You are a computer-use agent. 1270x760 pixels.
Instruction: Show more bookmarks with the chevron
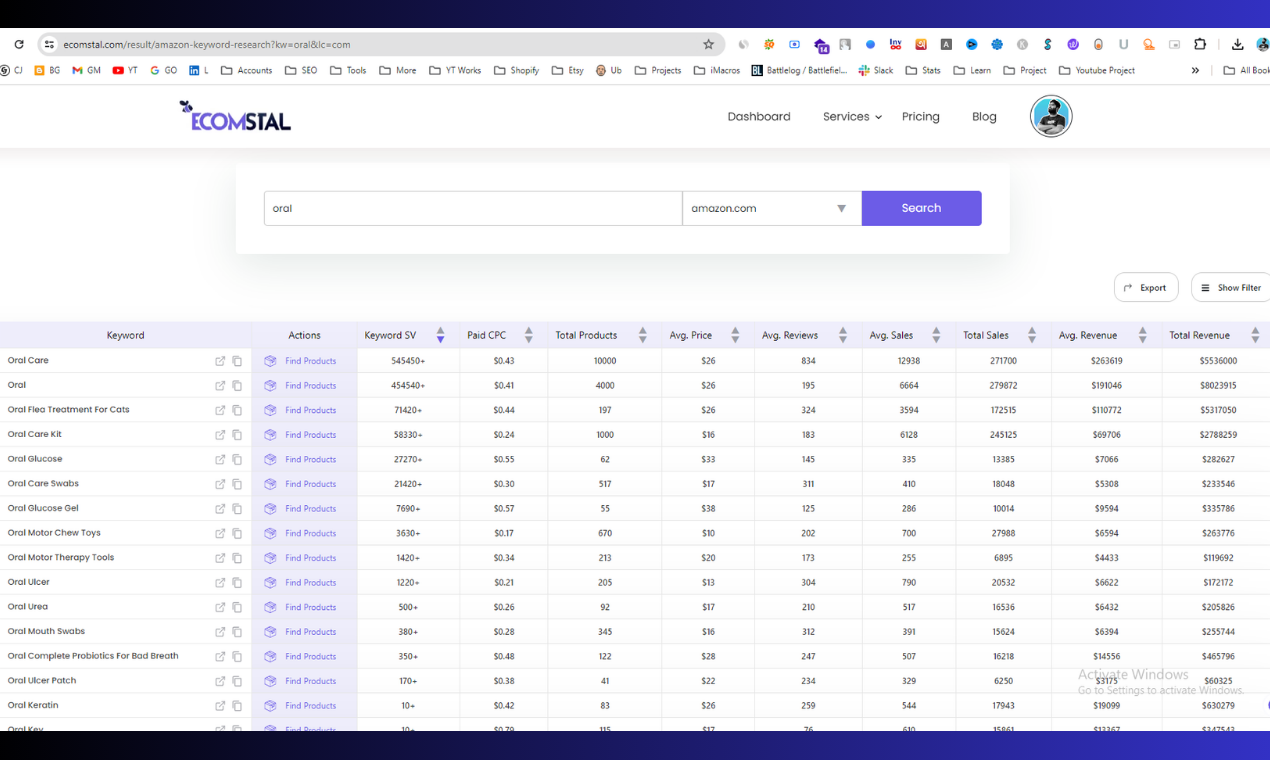click(1195, 70)
